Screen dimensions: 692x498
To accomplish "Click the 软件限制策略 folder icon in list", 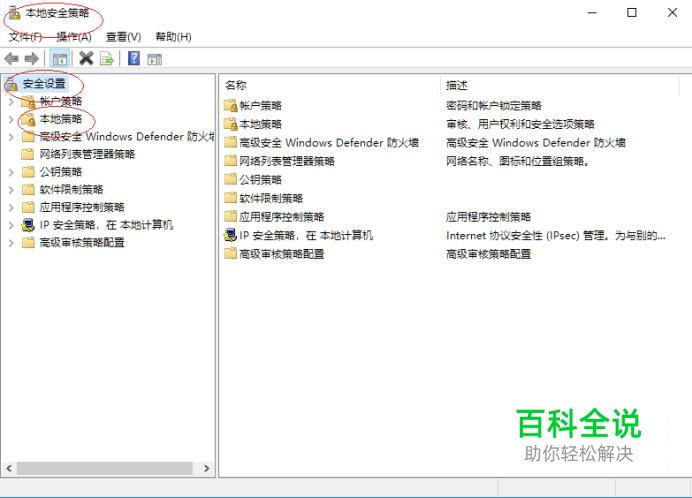I will click(x=231, y=198).
